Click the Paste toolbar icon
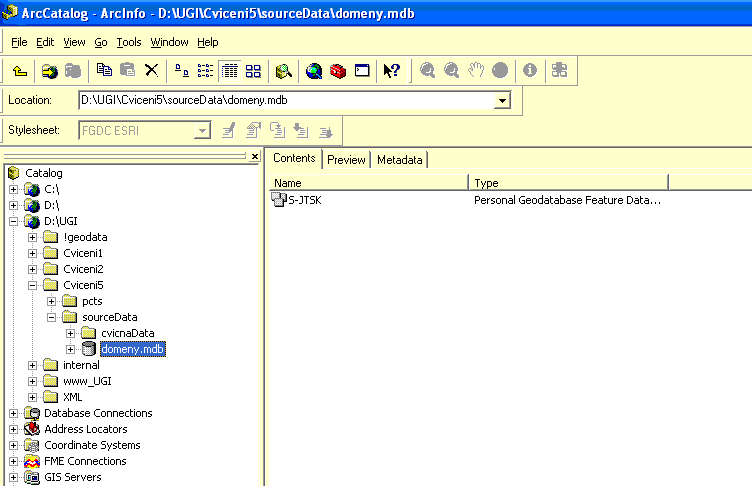The image size is (752, 486). click(x=128, y=71)
